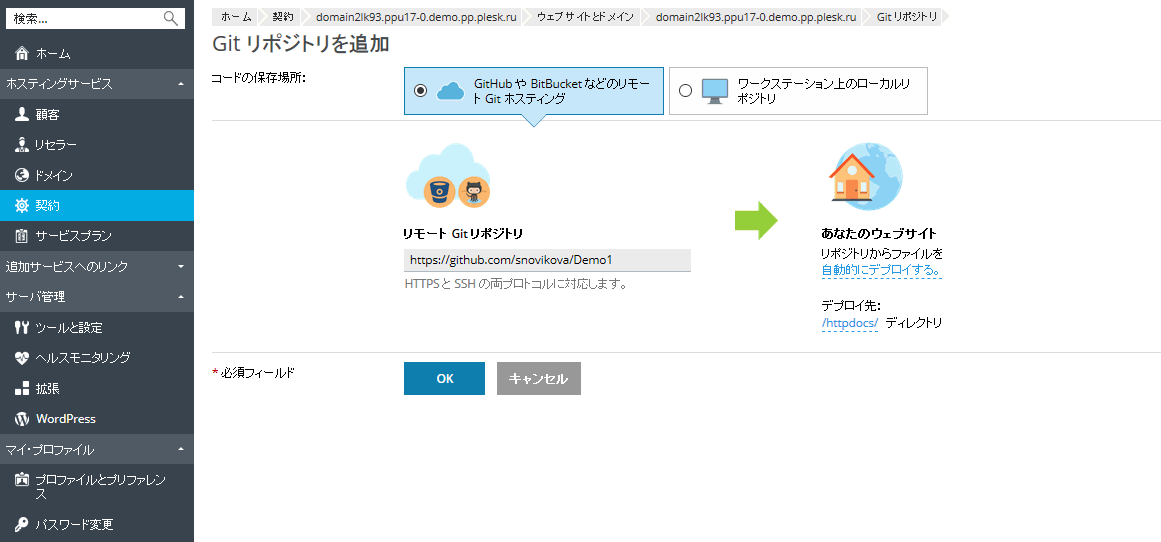Click the WordPress logo icon
Image resolution: width=1161 pixels, height=542 pixels.
pos(22,419)
